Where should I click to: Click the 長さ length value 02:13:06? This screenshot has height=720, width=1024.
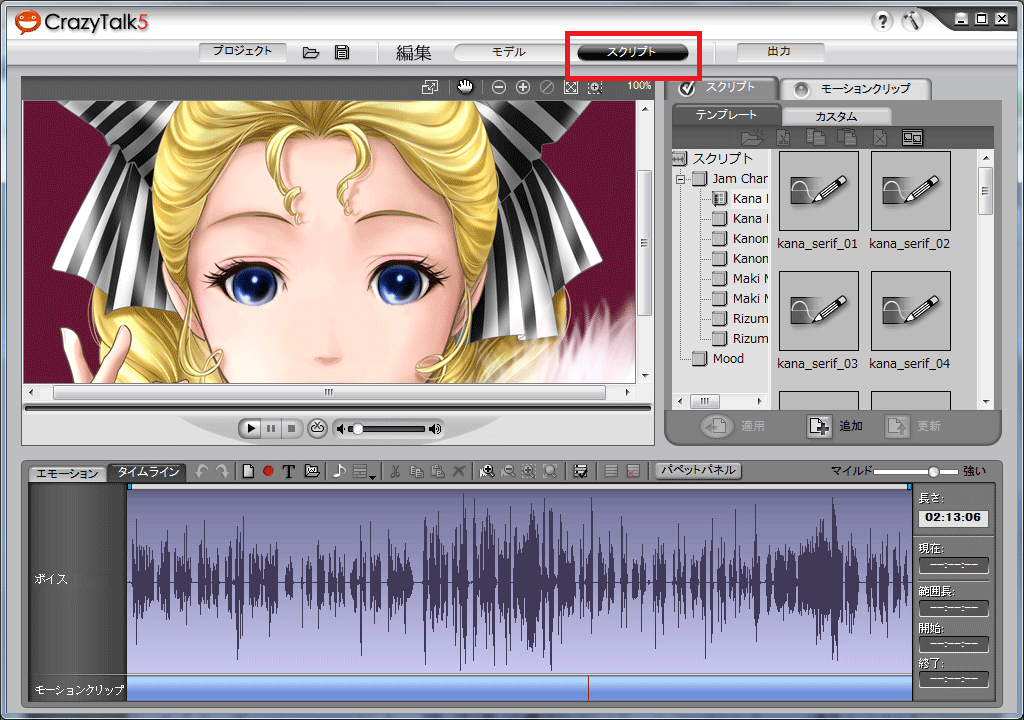pyautogui.click(x=953, y=517)
